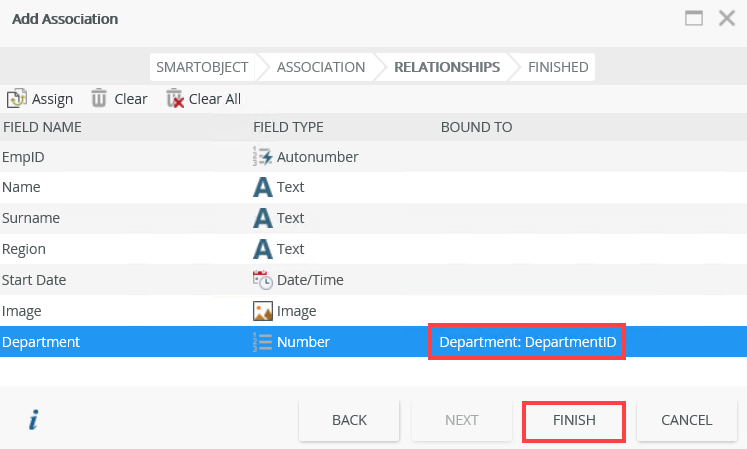Click the Autonumber type icon for EmpID
The image size is (747, 449).
(262, 156)
